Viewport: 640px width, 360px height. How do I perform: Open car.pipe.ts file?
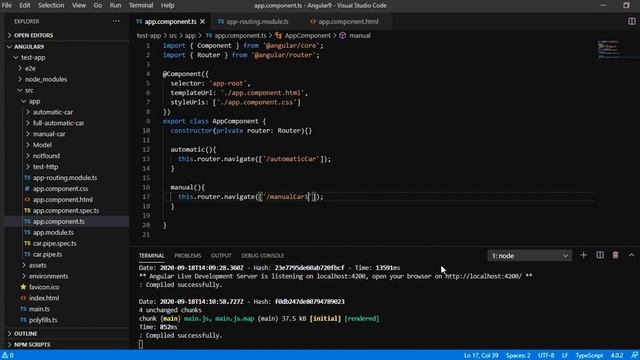(48, 254)
